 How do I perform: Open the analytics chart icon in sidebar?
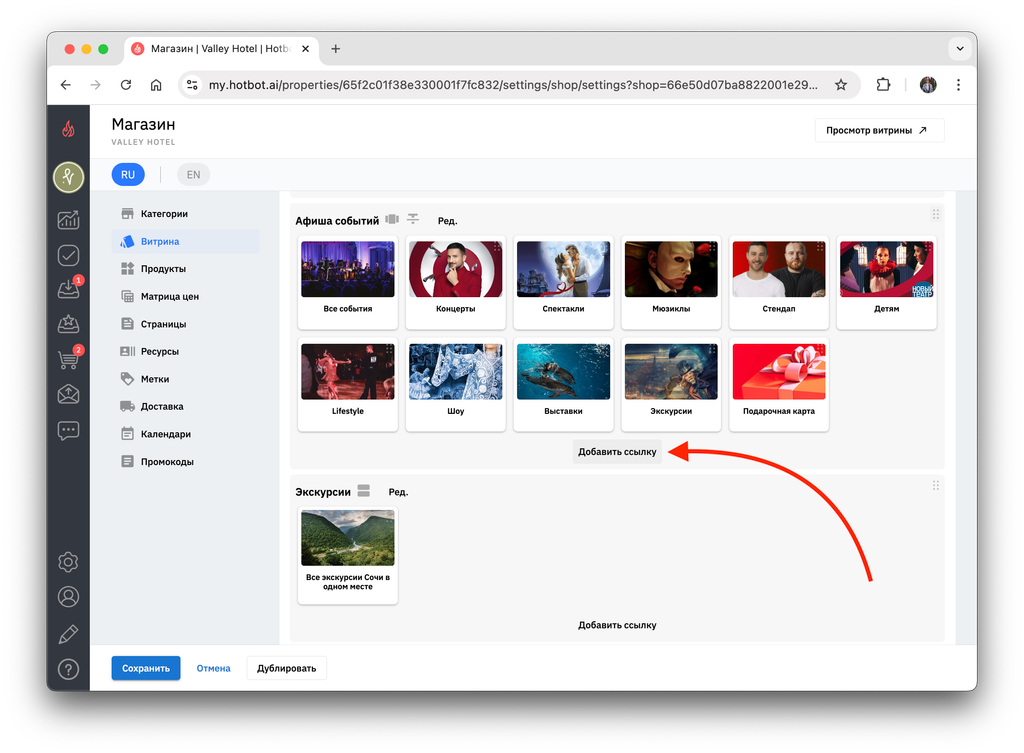(69, 220)
